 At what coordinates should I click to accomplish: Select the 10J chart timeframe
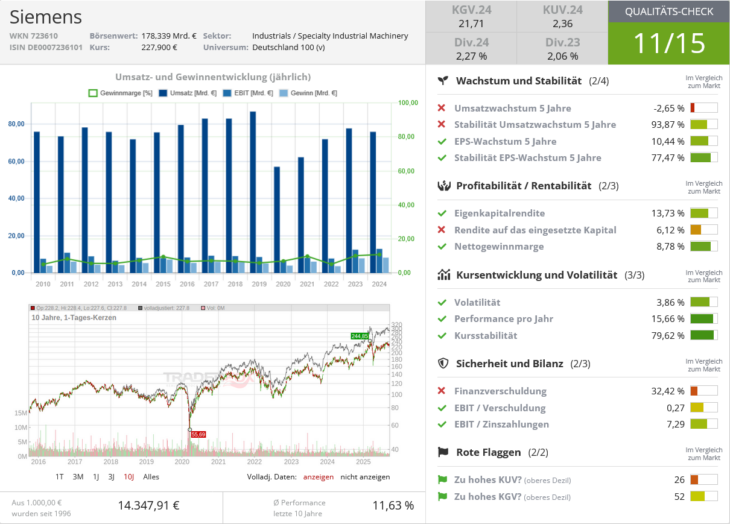point(129,477)
